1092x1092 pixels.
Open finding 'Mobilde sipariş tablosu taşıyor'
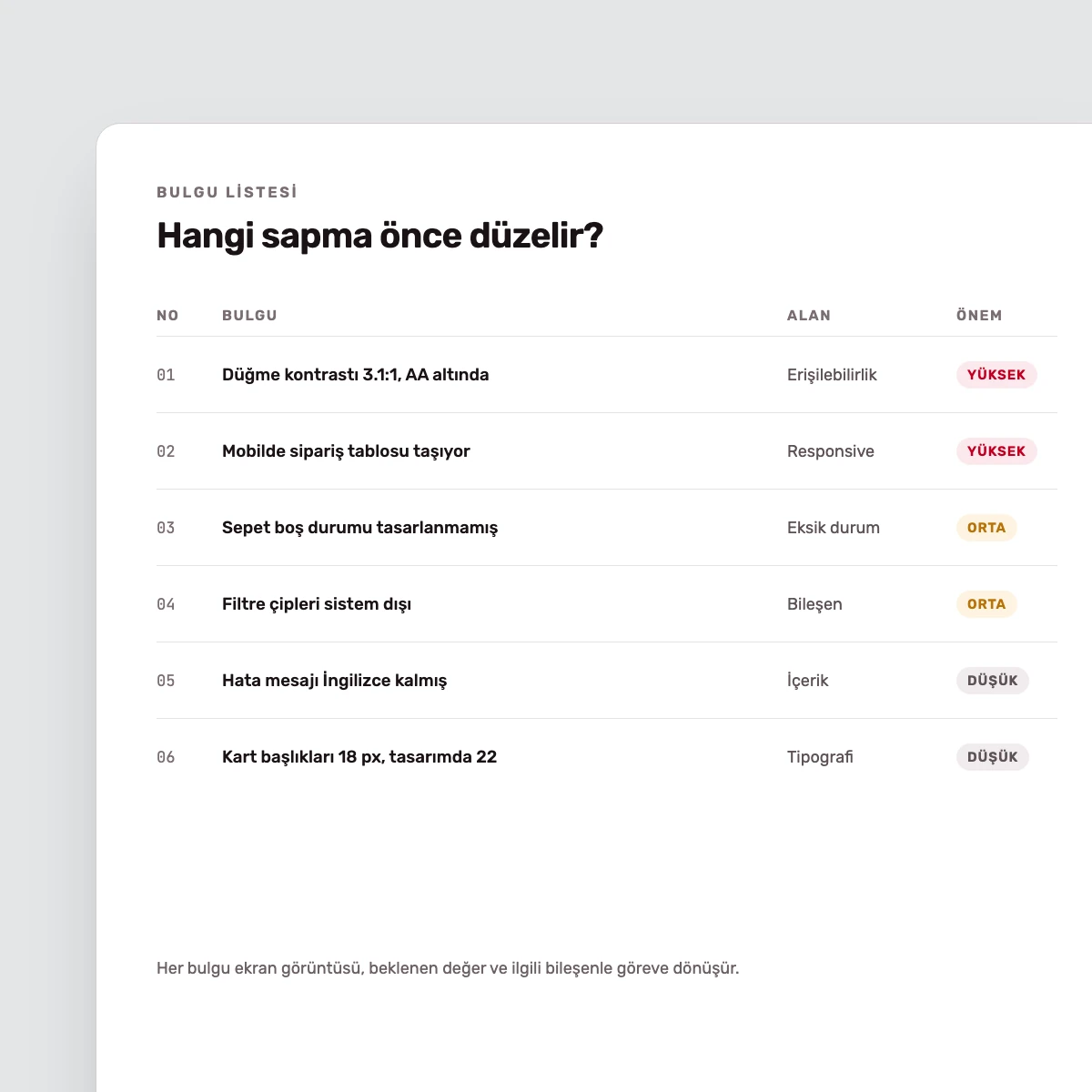tap(346, 451)
